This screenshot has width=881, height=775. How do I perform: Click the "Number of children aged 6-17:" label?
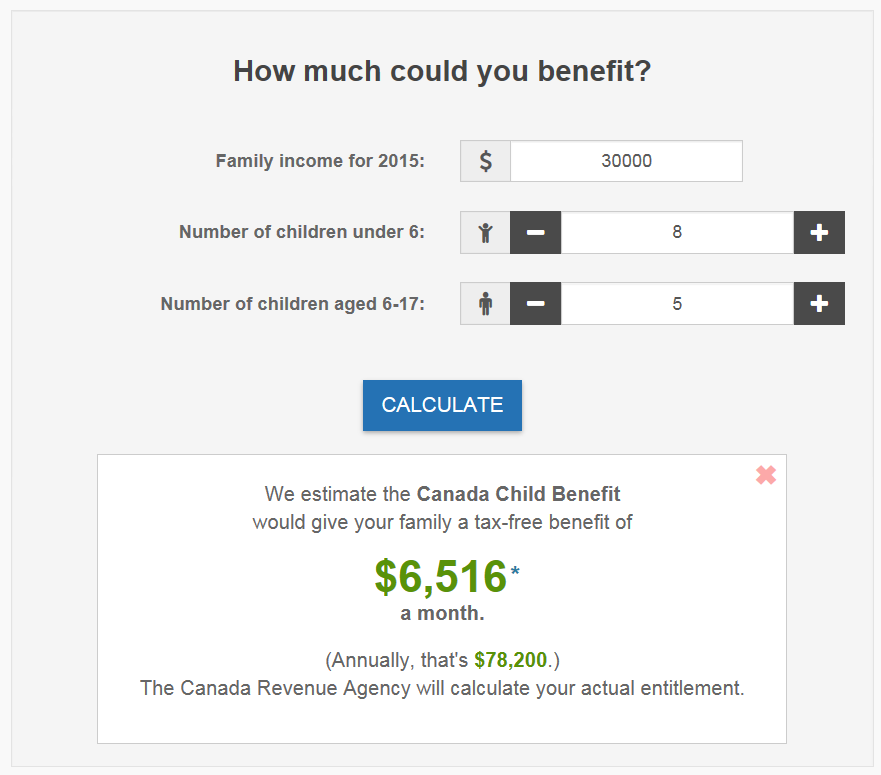(x=292, y=304)
